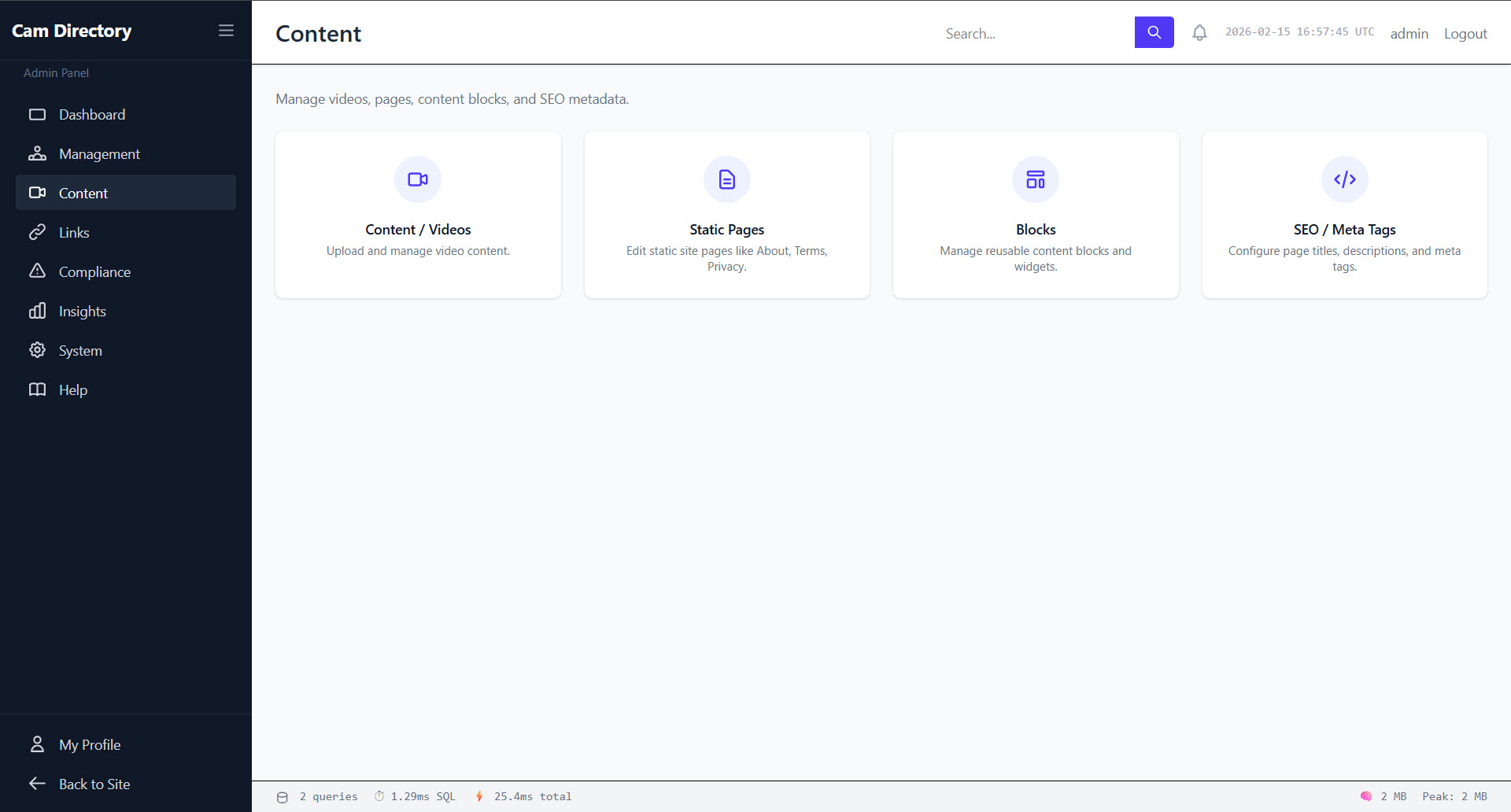This screenshot has height=812, width=1511.
Task: Expand the System sidebar section
Action: 80,351
